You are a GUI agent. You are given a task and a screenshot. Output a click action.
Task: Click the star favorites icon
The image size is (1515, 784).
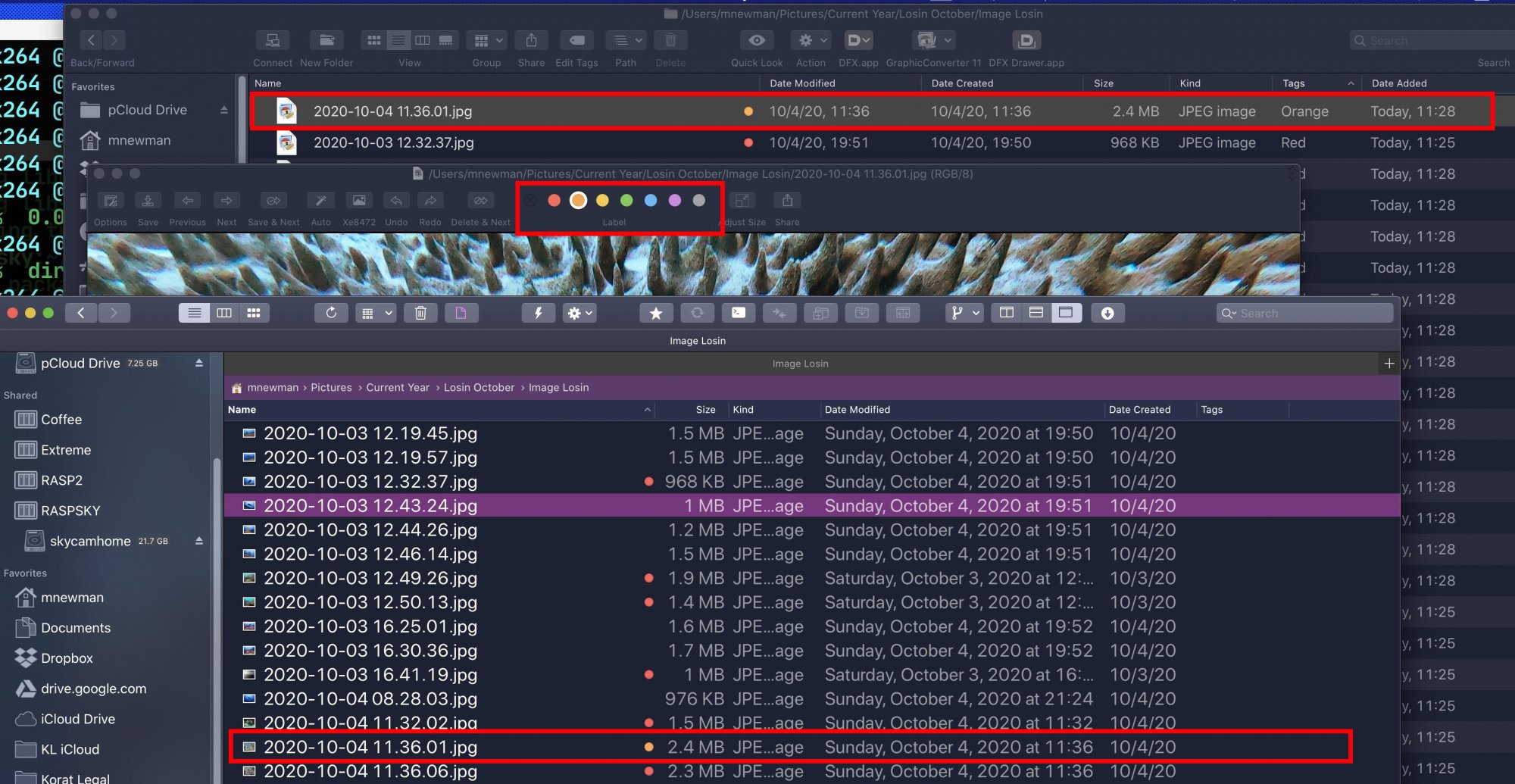[x=656, y=313]
